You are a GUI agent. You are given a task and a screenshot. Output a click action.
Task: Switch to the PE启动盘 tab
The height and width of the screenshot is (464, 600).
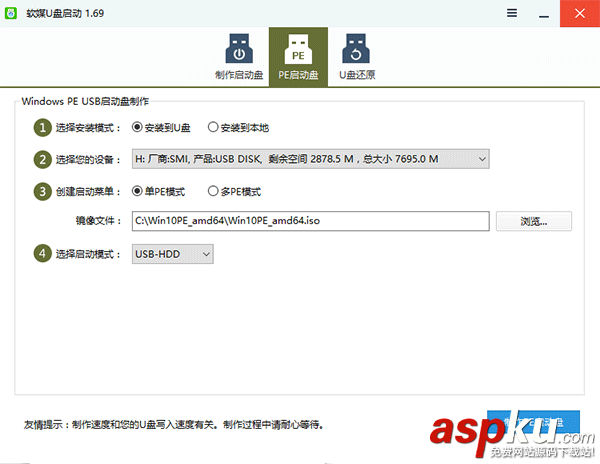click(298, 57)
